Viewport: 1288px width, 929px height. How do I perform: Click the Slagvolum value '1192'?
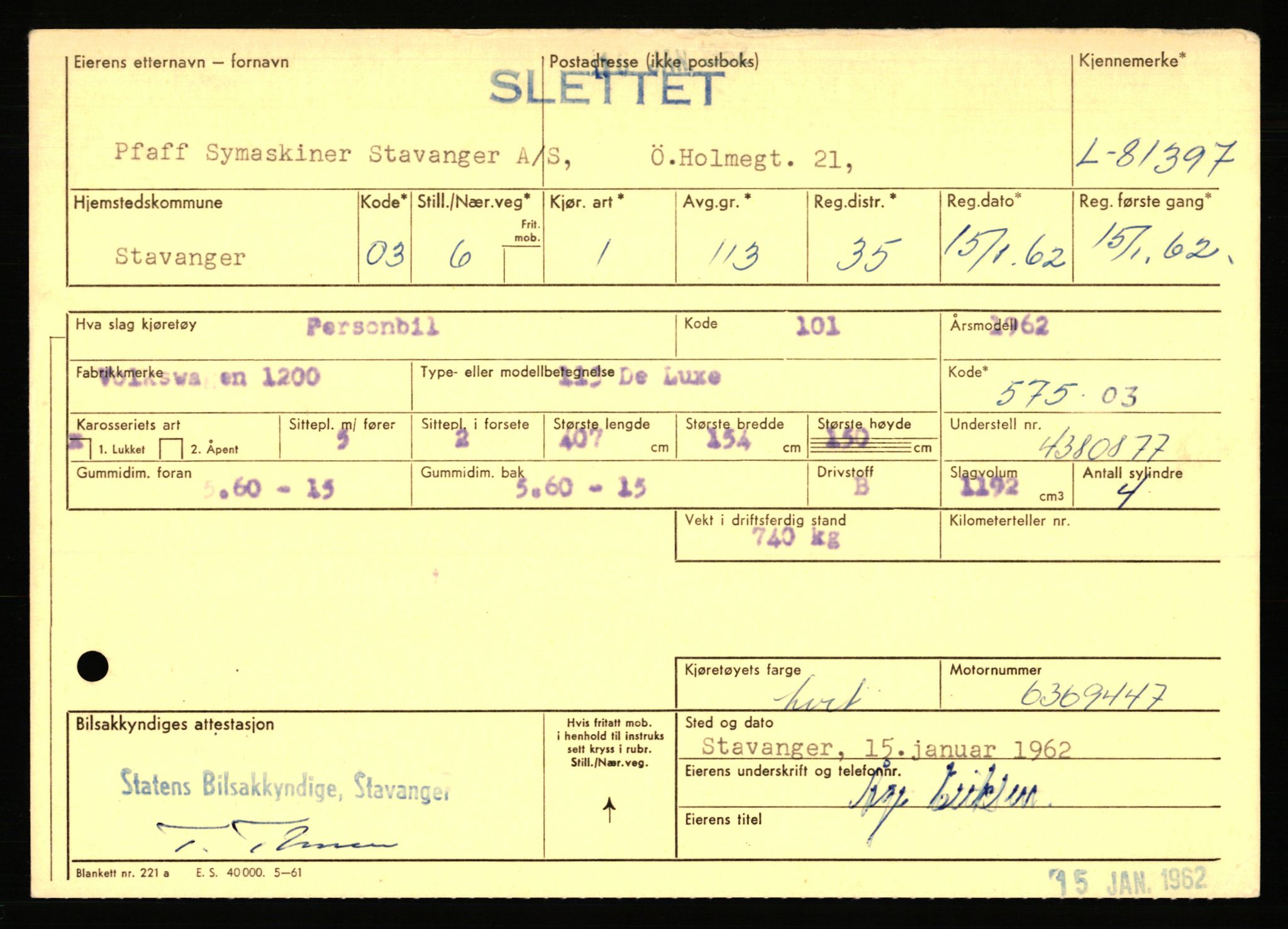pos(989,486)
